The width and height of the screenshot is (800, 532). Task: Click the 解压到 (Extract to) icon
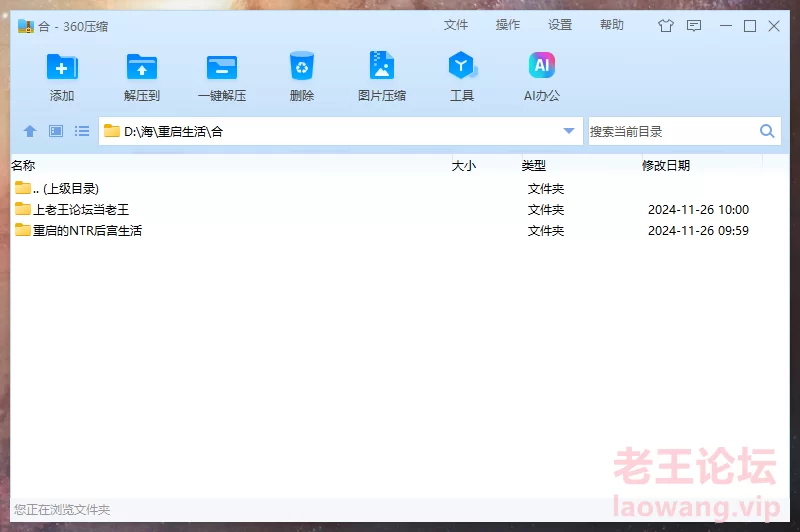pos(142,67)
